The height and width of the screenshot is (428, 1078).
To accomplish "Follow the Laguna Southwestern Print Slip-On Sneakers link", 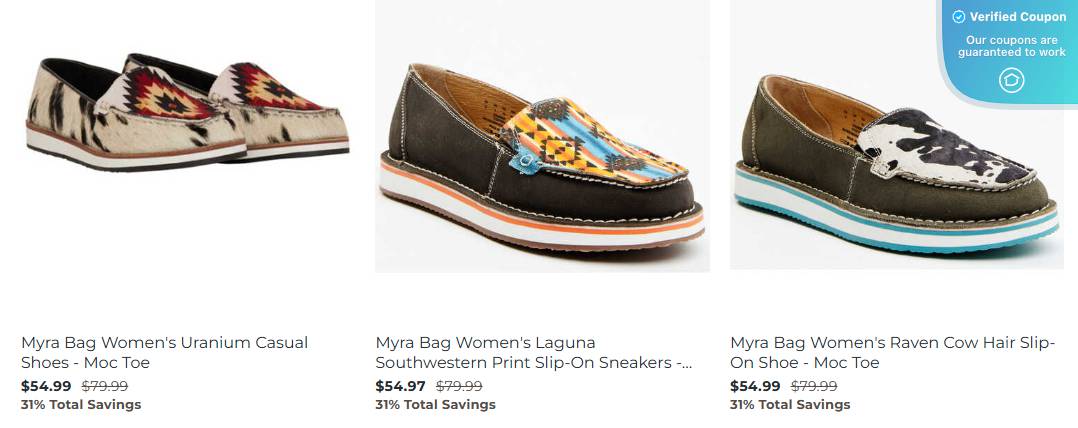I will pyautogui.click(x=534, y=352).
